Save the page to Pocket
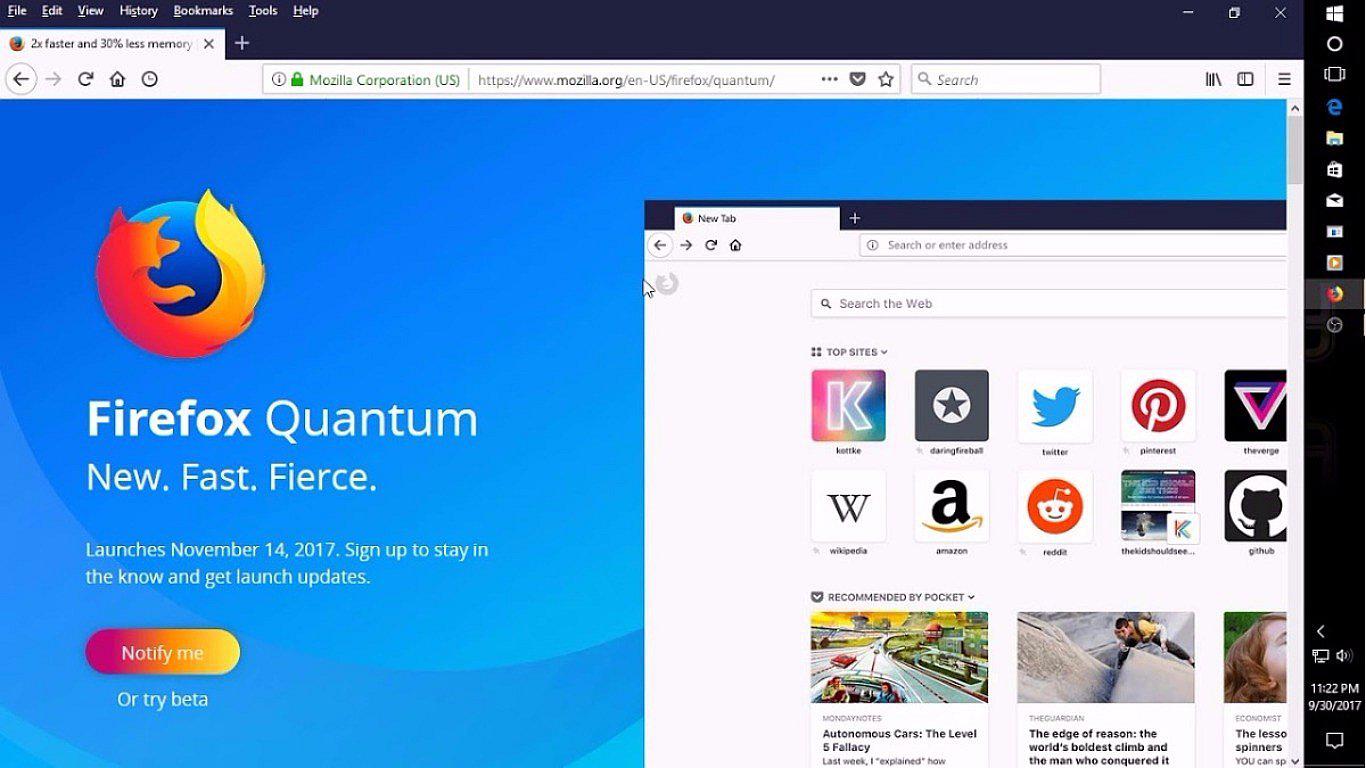Screen dimensions: 1366x768 click(858, 79)
